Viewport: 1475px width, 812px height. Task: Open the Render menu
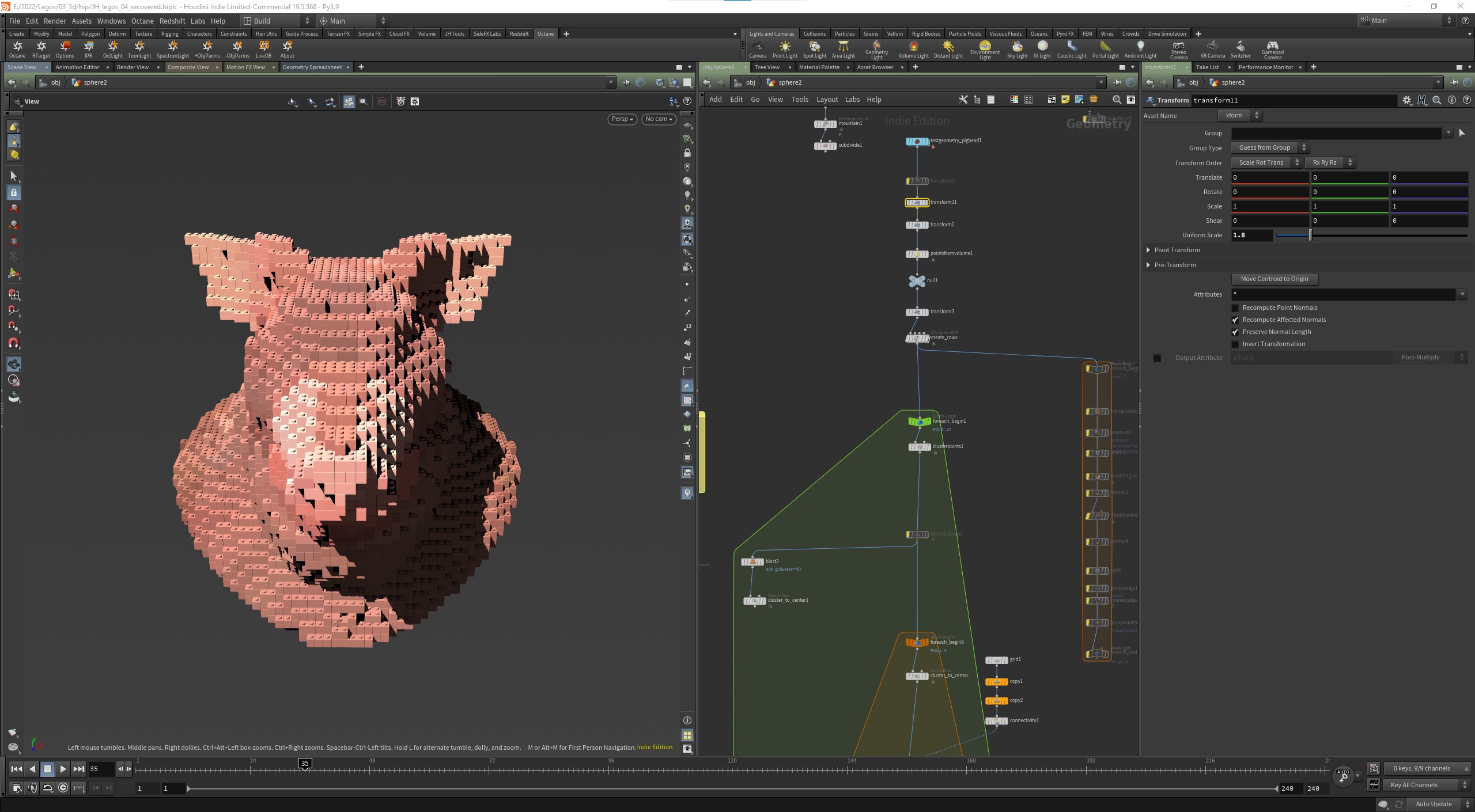(55, 21)
